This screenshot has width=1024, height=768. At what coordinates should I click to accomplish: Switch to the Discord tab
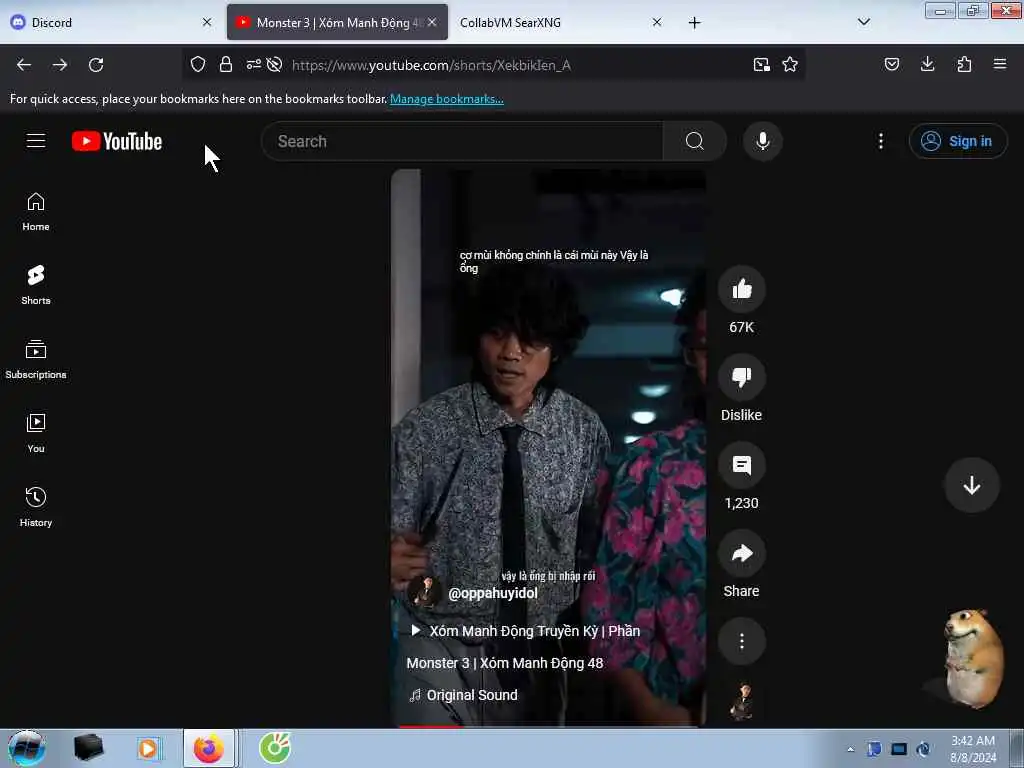[x=110, y=22]
